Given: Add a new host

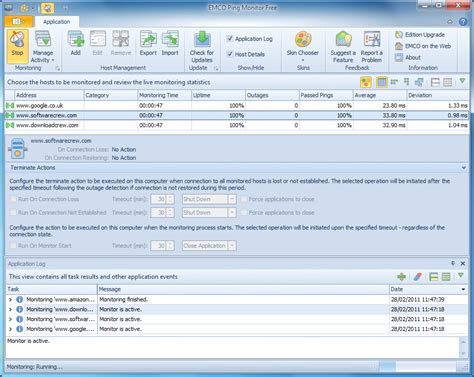Looking at the screenshot, I should [76, 43].
